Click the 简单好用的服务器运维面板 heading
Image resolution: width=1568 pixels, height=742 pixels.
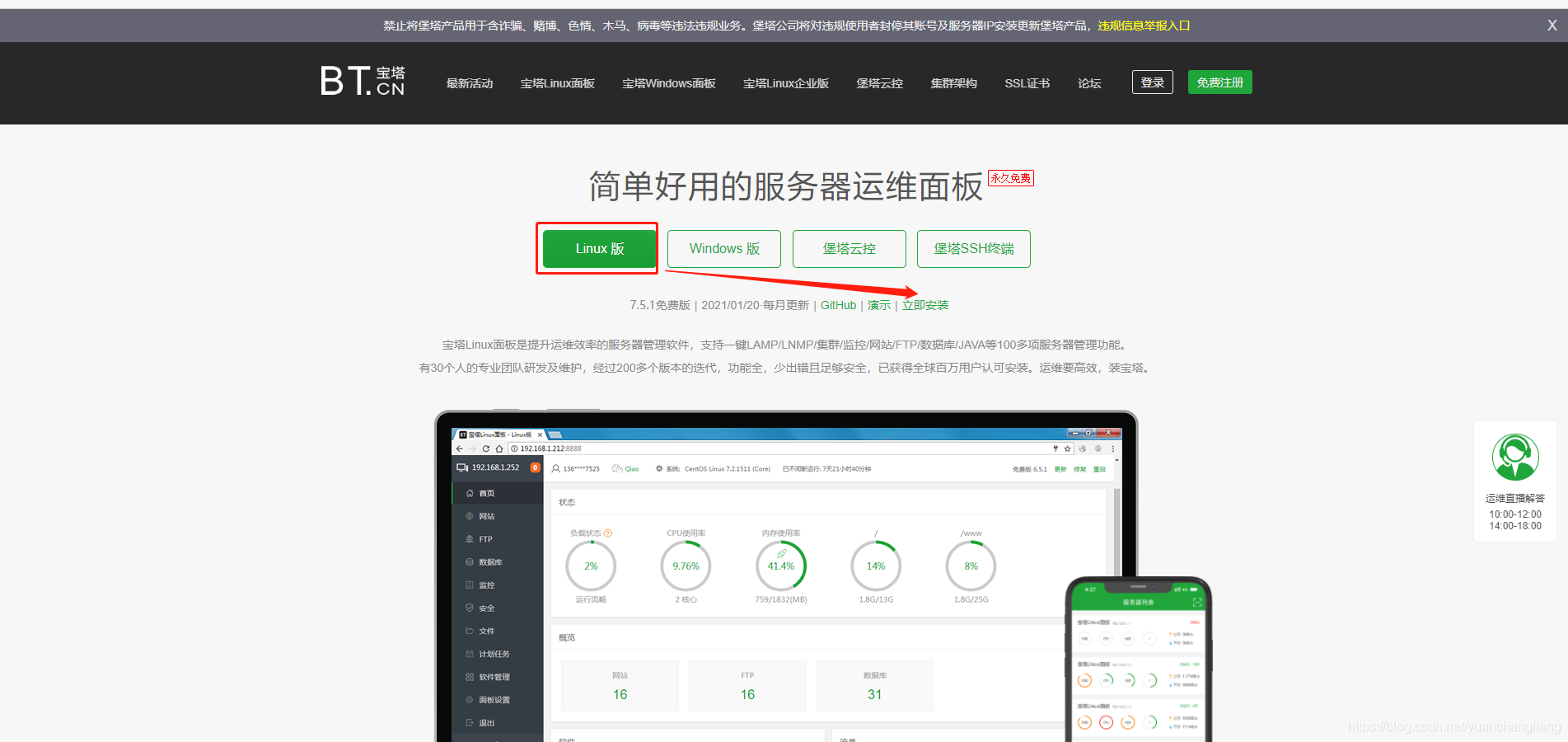(x=786, y=187)
